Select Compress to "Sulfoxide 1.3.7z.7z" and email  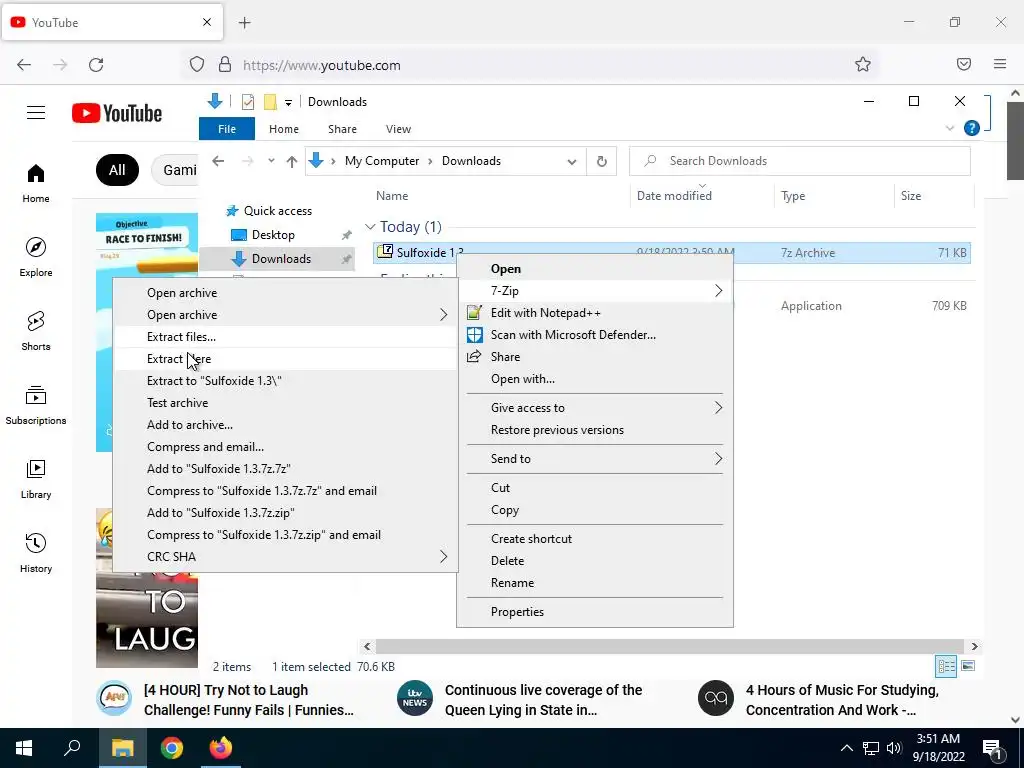click(x=285, y=490)
